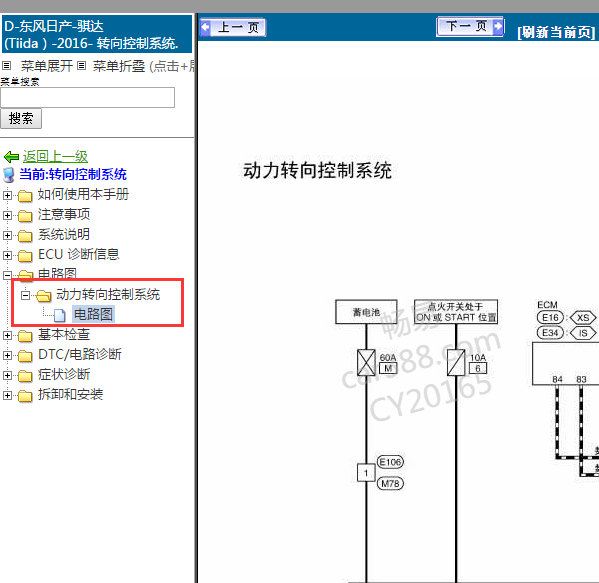Click 菜单展开 text to expand menu

point(47,66)
